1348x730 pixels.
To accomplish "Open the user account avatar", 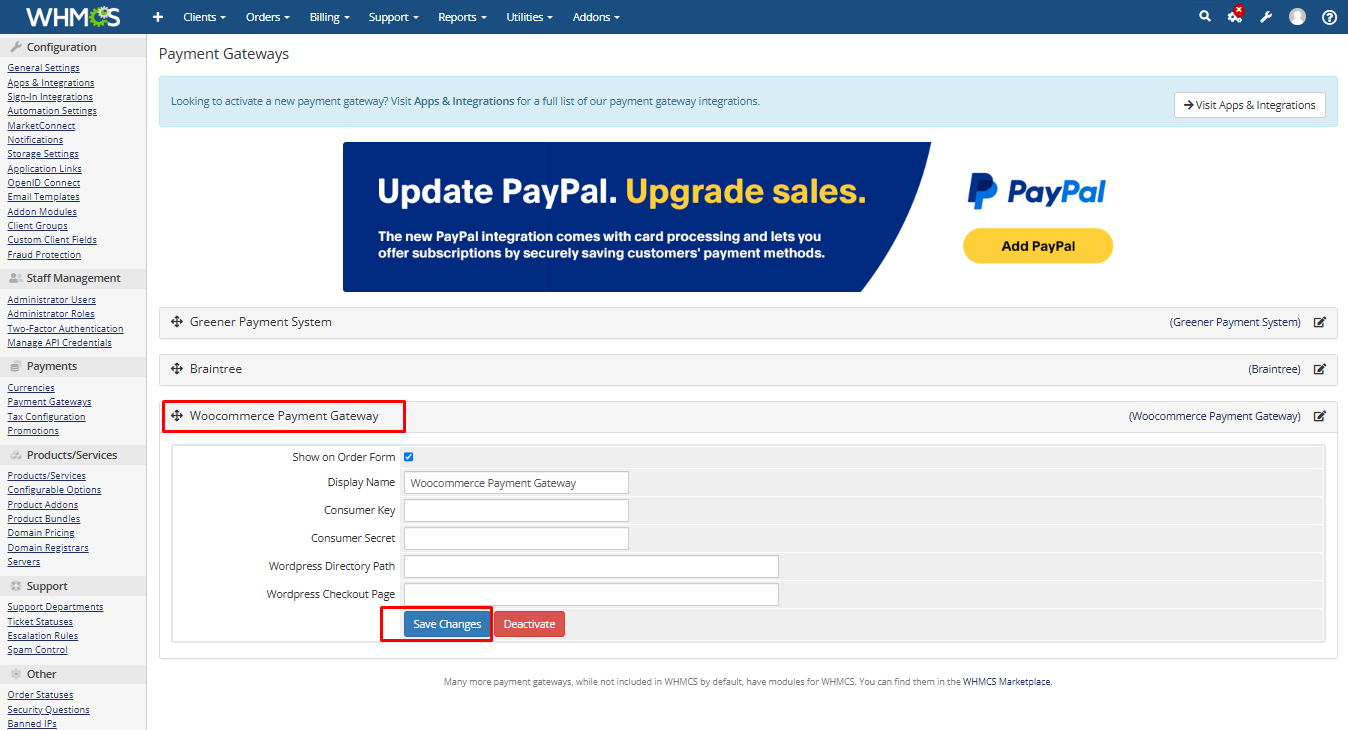I will pos(1298,17).
